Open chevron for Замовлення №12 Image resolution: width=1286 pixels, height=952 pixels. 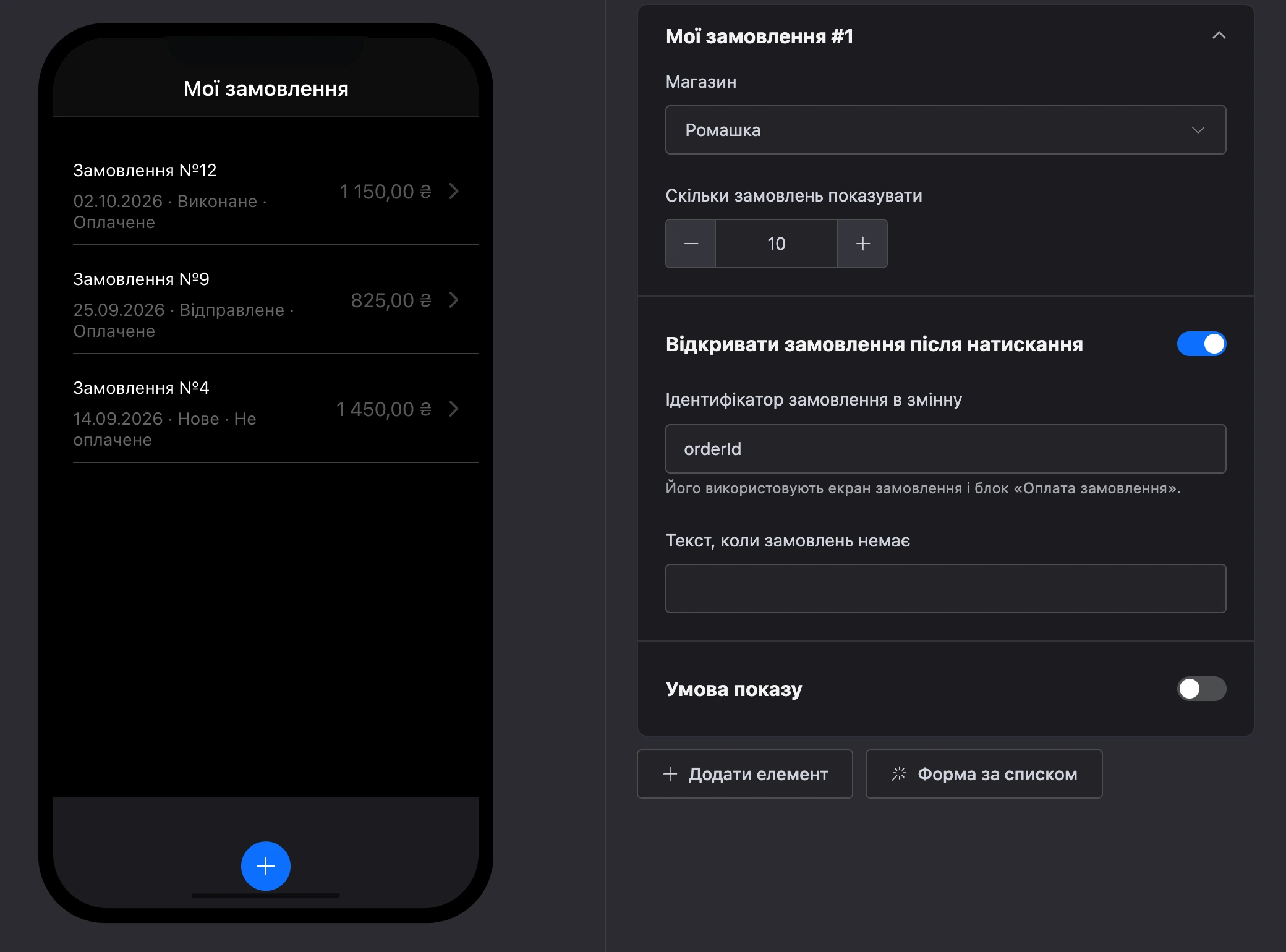454,191
